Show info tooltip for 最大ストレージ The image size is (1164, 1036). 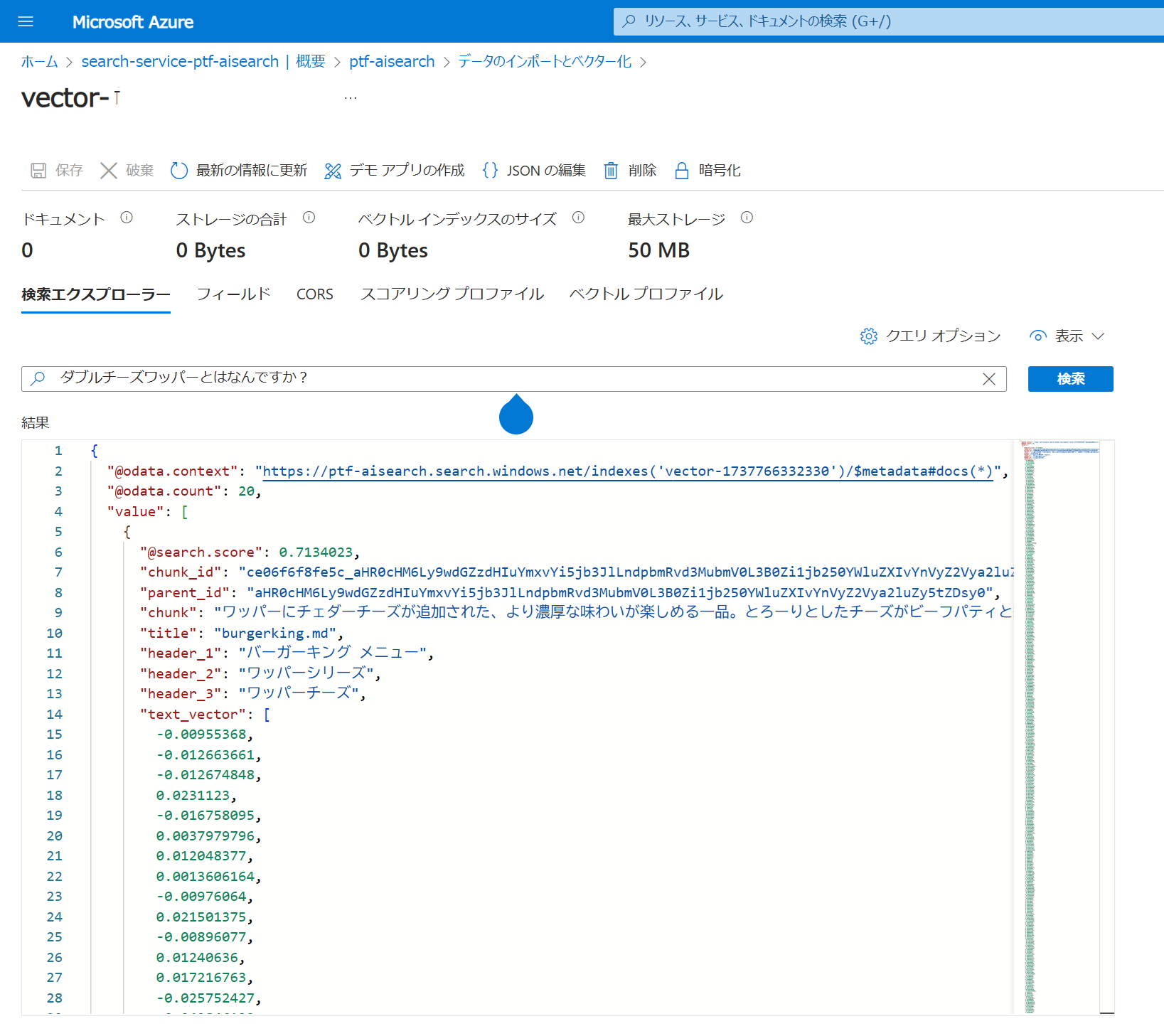pos(747,218)
